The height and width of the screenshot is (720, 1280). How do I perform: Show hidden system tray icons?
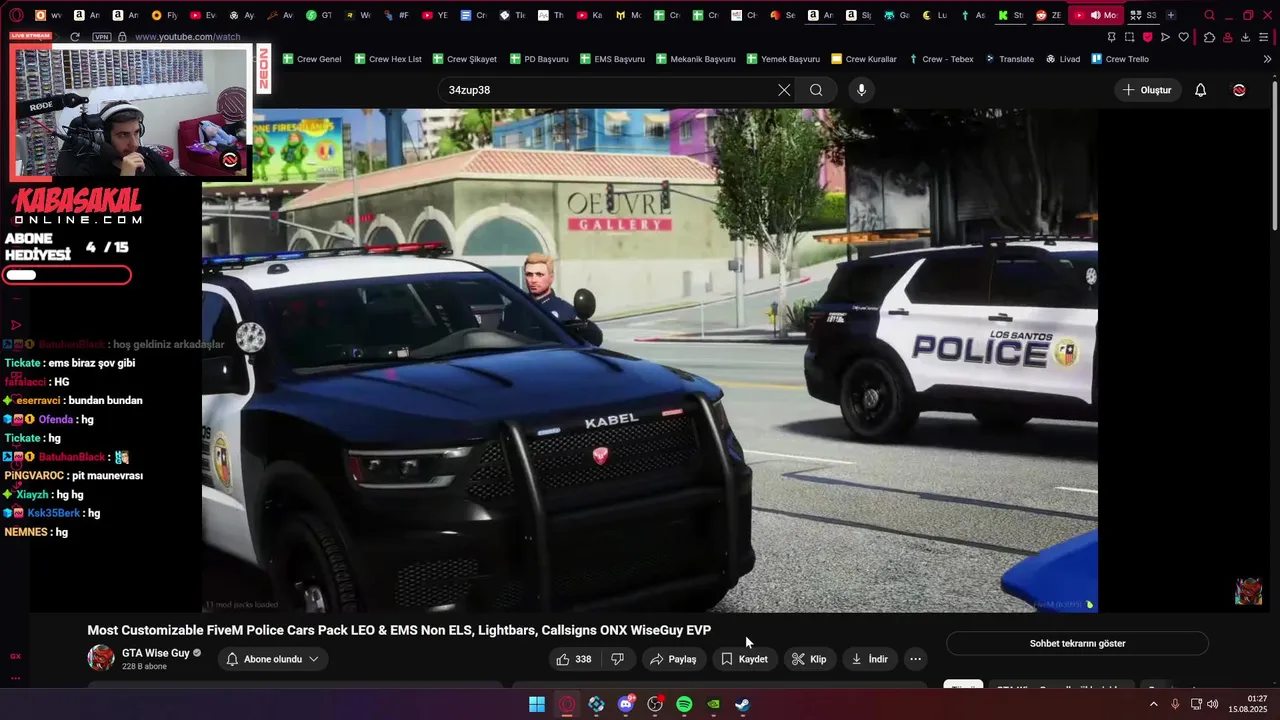pyautogui.click(x=1153, y=704)
